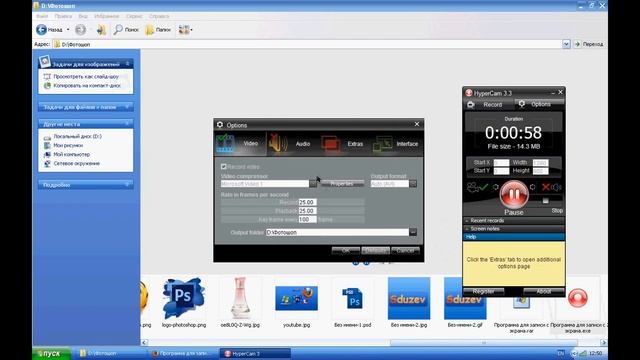640x360 pixels.
Task: Select logo-photoshop.png thumbnail
Action: coord(184,298)
